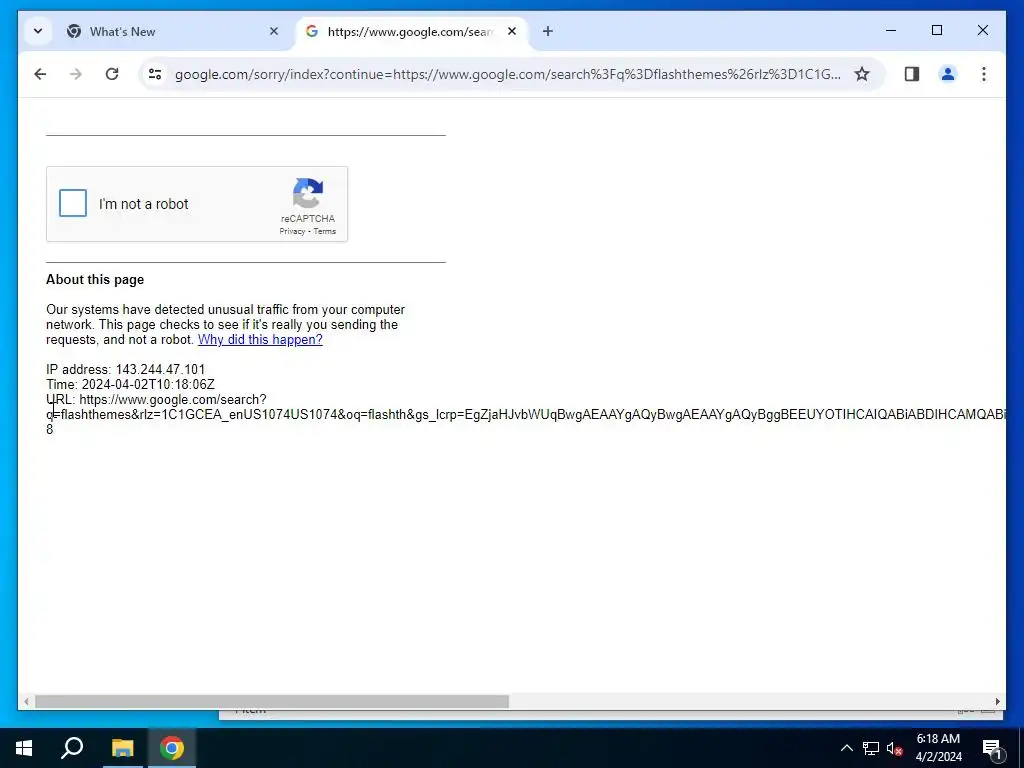
Task: Go back to previous page
Action: (x=40, y=74)
